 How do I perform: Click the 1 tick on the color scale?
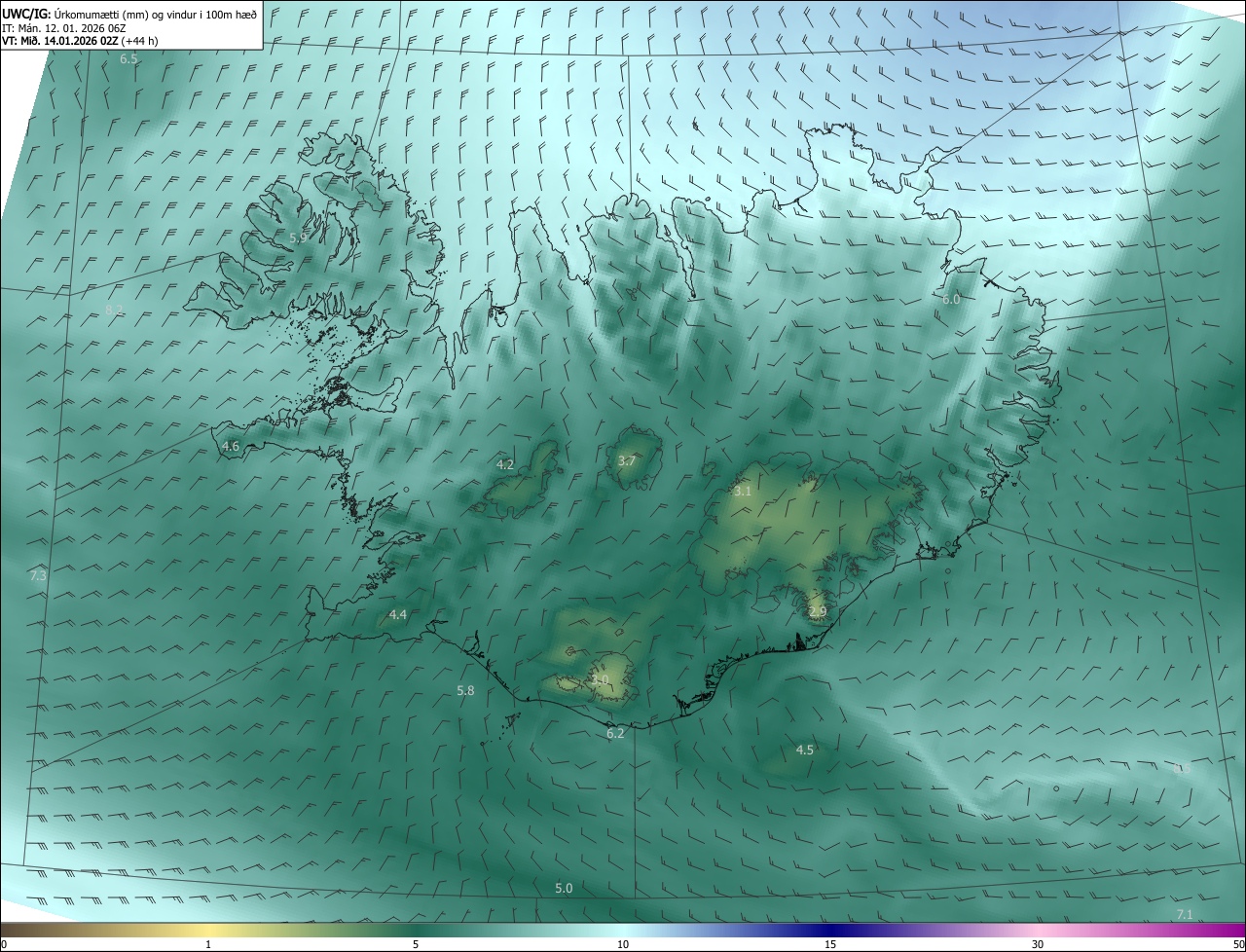(x=208, y=945)
